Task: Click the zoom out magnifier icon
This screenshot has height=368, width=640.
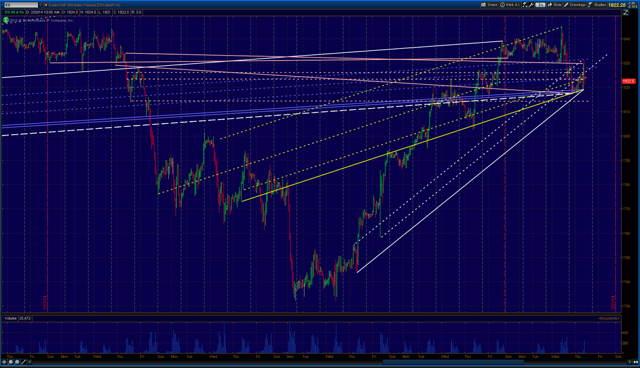Action: click(x=17, y=362)
